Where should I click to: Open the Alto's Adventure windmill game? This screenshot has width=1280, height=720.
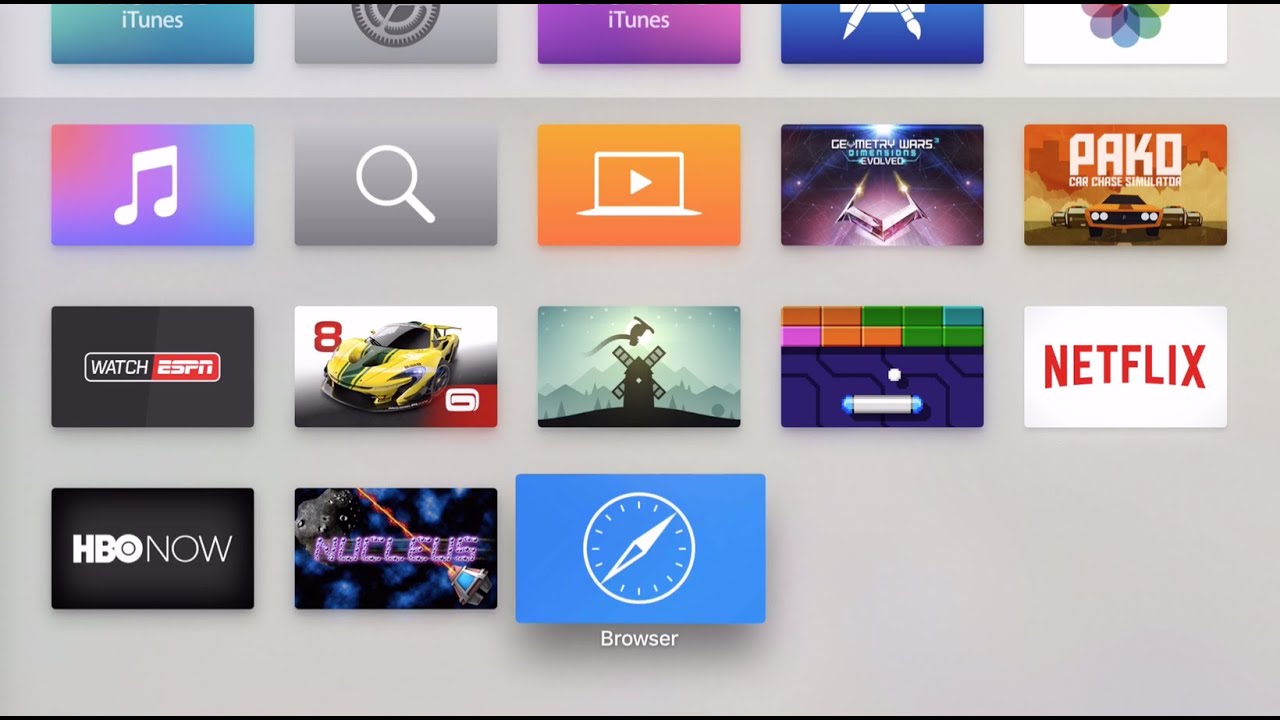(x=639, y=367)
